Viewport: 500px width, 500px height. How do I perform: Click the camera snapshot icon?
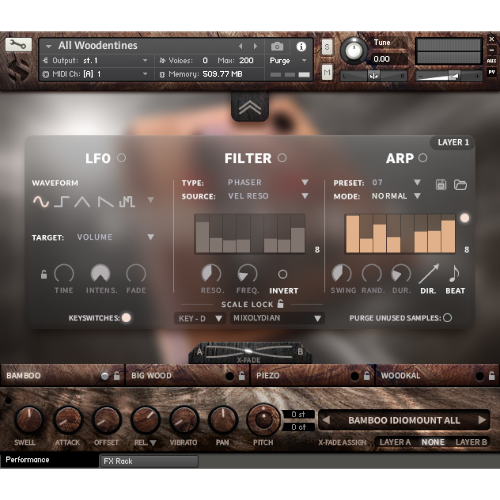pos(277,46)
